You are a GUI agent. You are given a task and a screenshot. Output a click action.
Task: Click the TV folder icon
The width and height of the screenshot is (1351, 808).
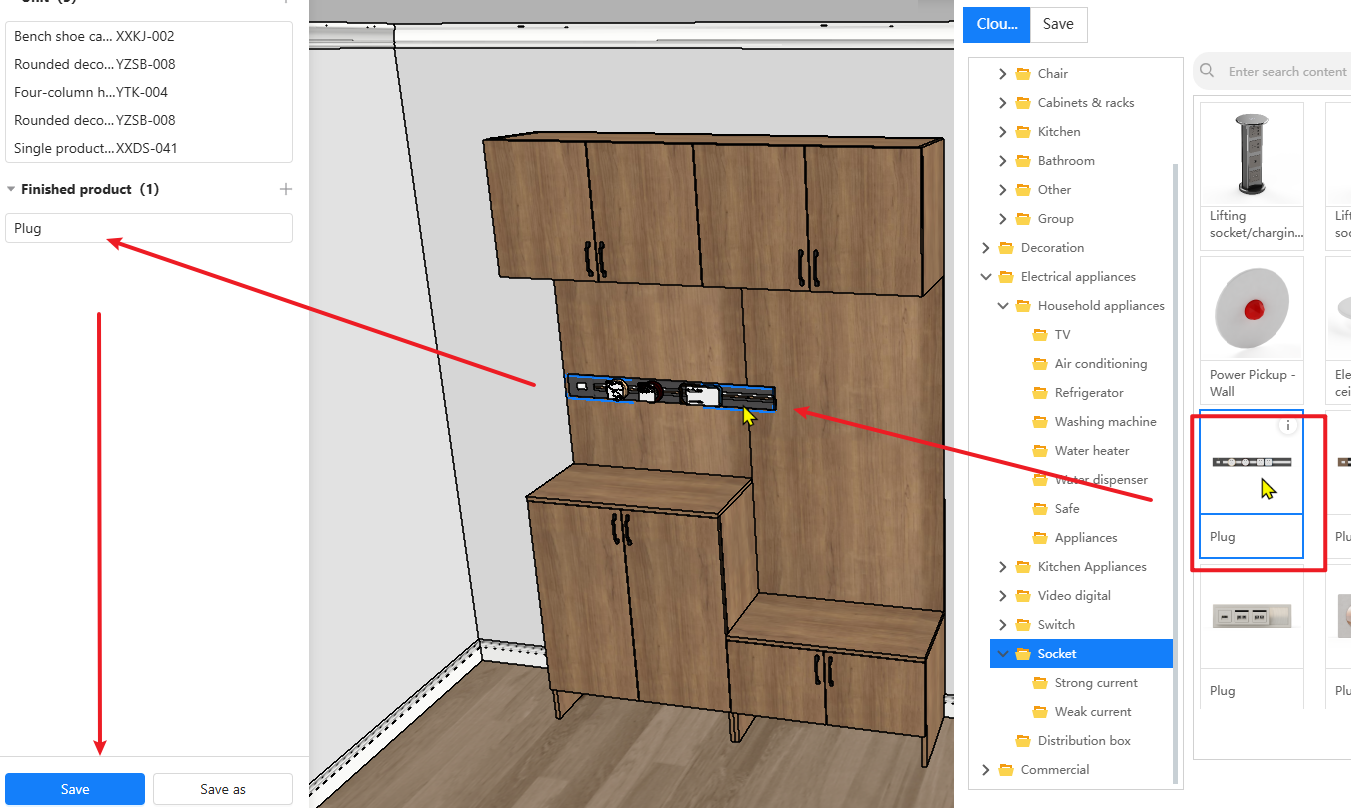coord(1039,335)
